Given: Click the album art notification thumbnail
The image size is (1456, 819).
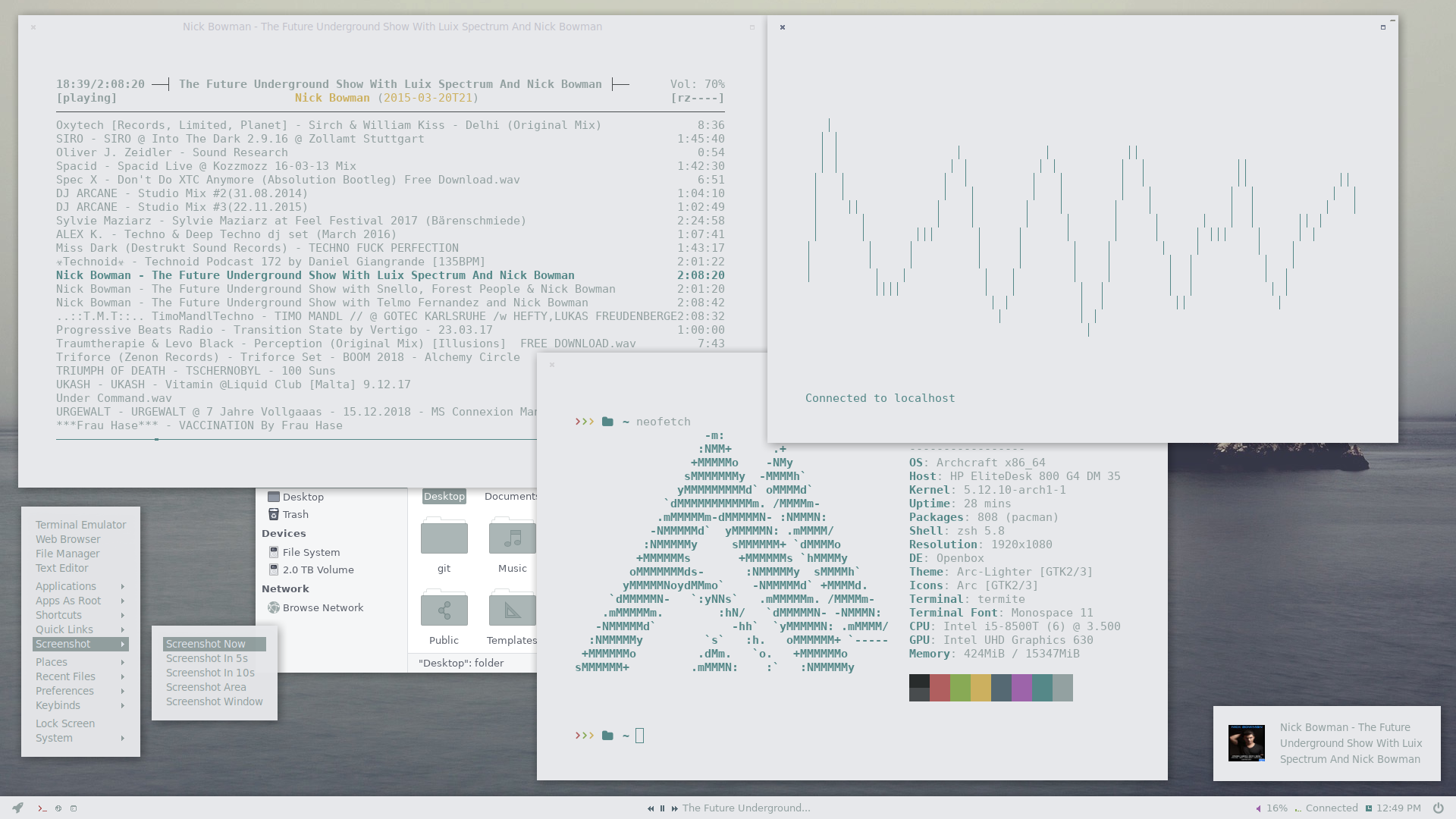Looking at the screenshot, I should tap(1247, 742).
